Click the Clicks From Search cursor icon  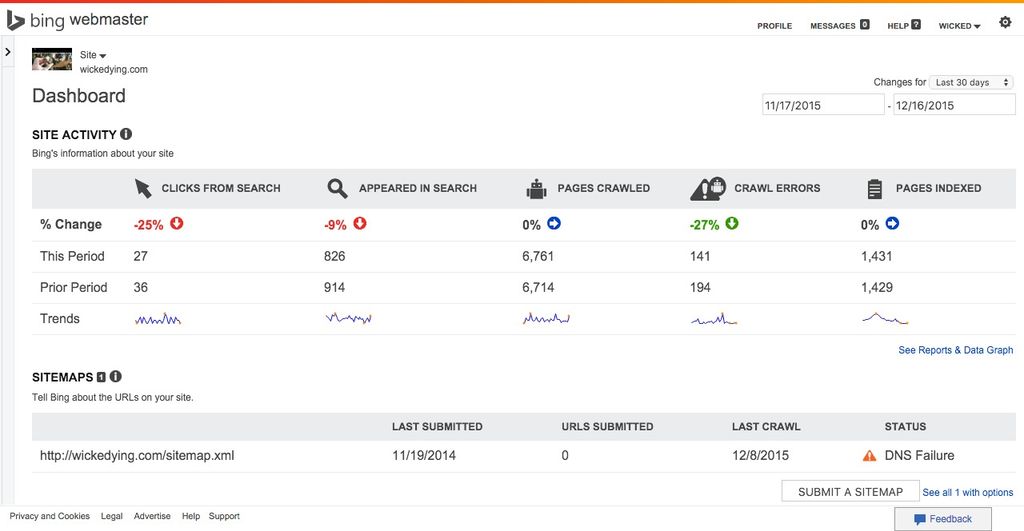coord(143,188)
